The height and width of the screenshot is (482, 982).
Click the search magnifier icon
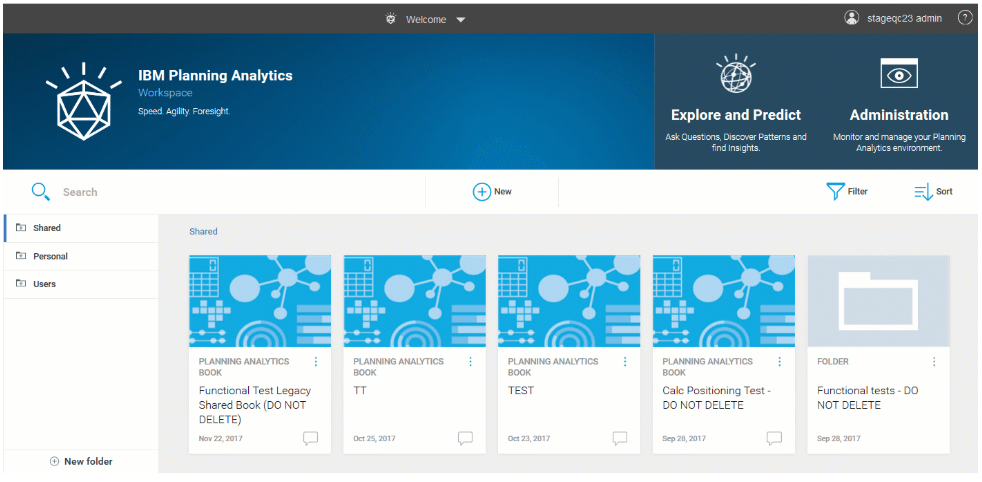click(x=41, y=192)
